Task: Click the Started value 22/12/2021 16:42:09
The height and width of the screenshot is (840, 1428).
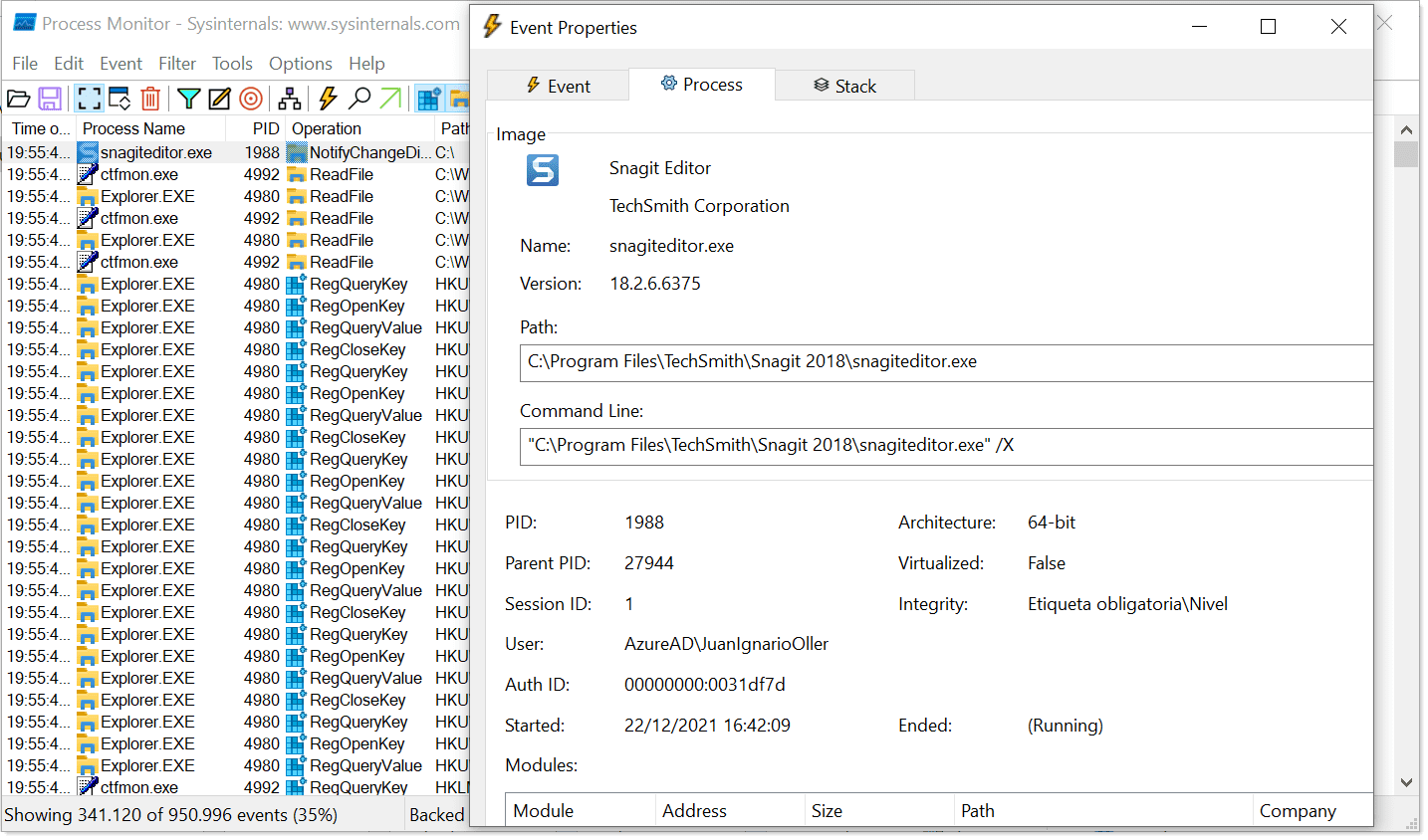Action: [707, 726]
